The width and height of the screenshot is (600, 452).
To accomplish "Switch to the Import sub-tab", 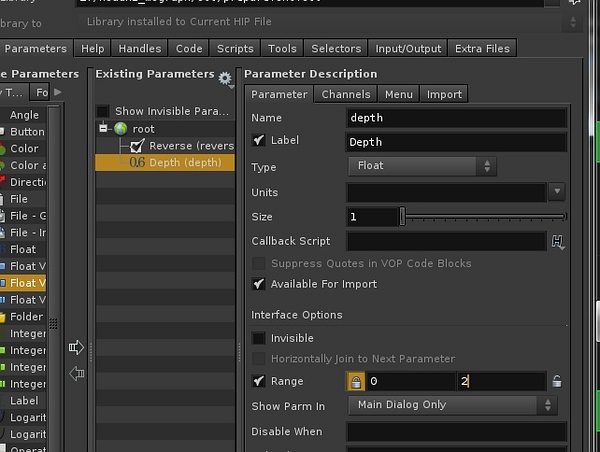I will point(444,95).
